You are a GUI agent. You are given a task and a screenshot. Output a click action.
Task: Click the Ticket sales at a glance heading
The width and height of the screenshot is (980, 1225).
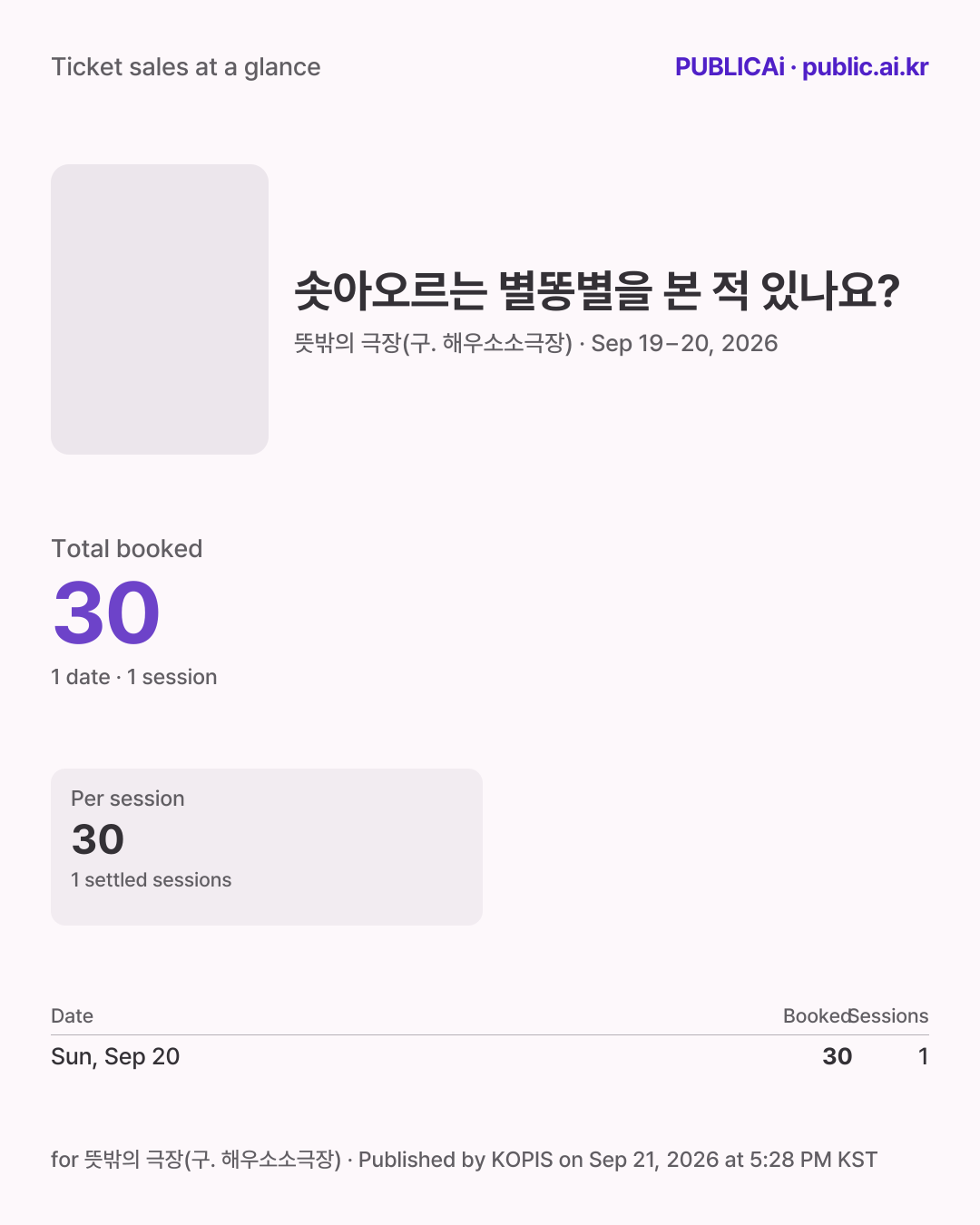186,67
